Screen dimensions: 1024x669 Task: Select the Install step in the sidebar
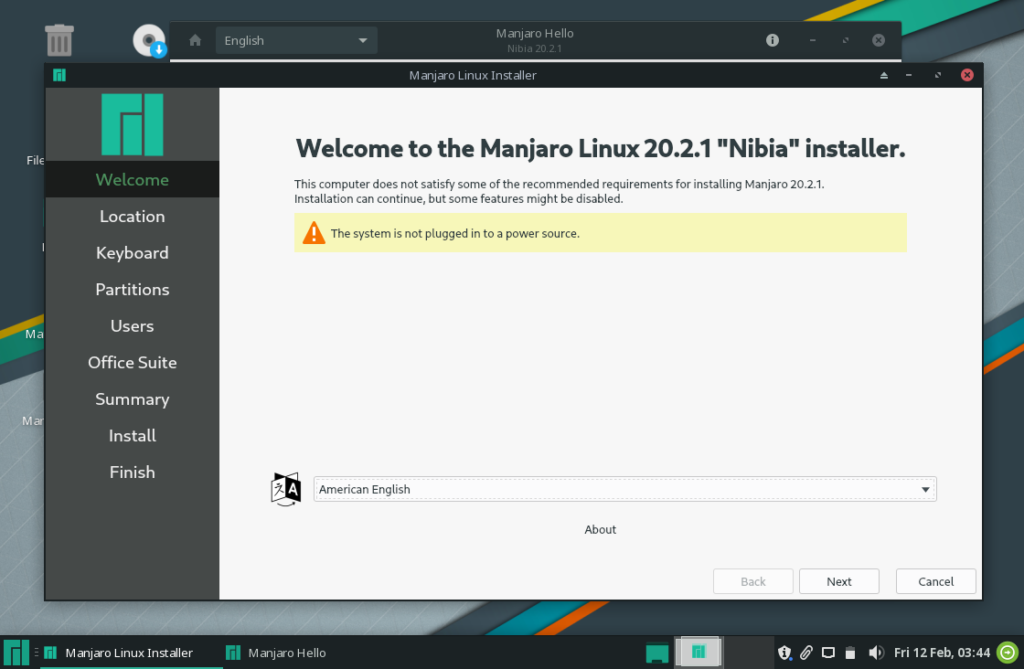click(133, 436)
